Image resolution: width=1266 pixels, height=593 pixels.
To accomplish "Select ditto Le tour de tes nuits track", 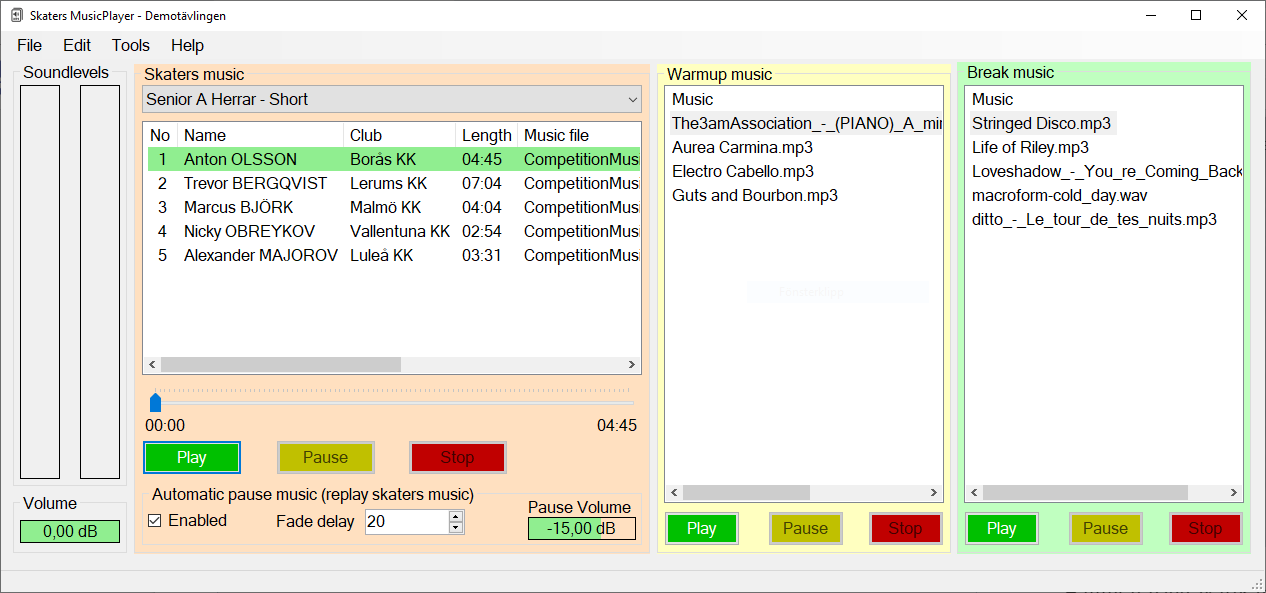I will click(1094, 219).
